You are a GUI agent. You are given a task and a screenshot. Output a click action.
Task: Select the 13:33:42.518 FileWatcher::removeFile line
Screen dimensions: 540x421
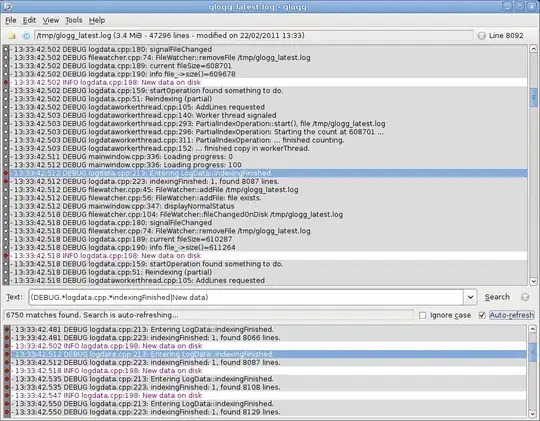click(268, 231)
